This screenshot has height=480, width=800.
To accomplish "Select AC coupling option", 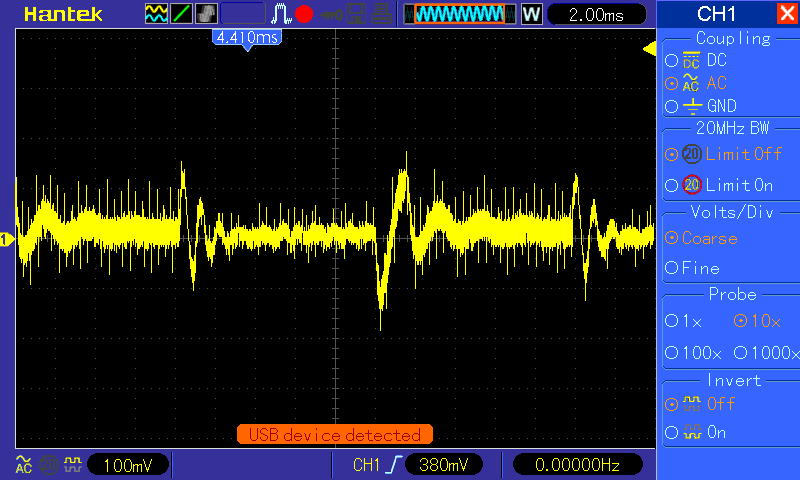I will [x=696, y=83].
